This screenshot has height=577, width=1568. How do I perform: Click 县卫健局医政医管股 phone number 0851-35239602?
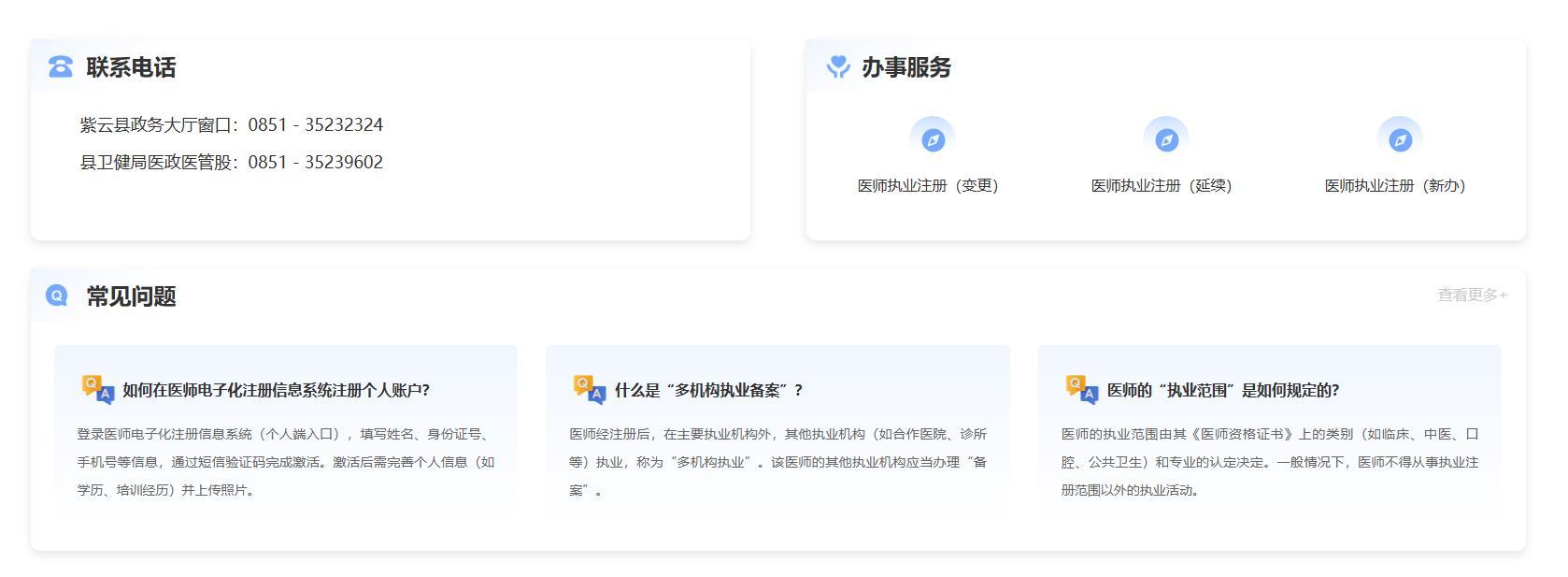click(315, 163)
